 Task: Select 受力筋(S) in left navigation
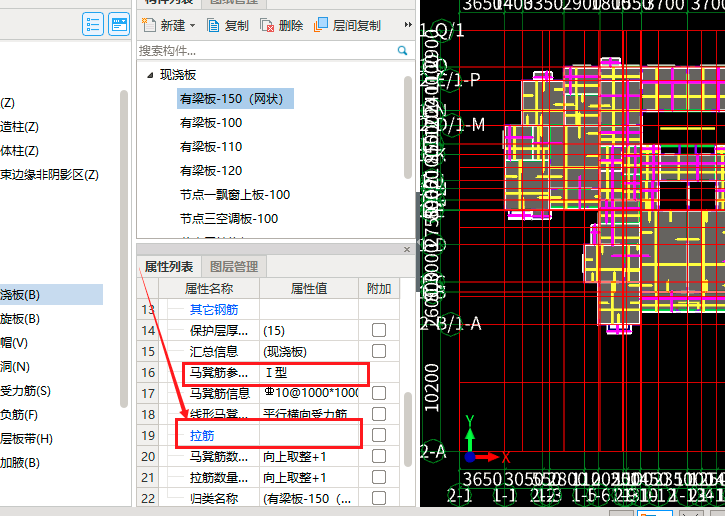pyautogui.click(x=25, y=391)
